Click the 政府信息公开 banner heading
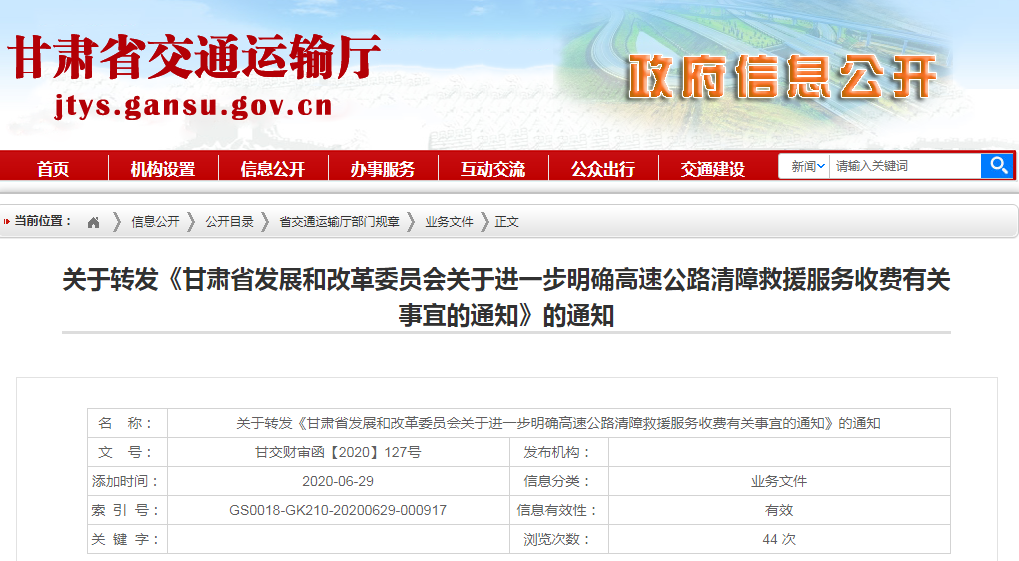 click(x=782, y=77)
